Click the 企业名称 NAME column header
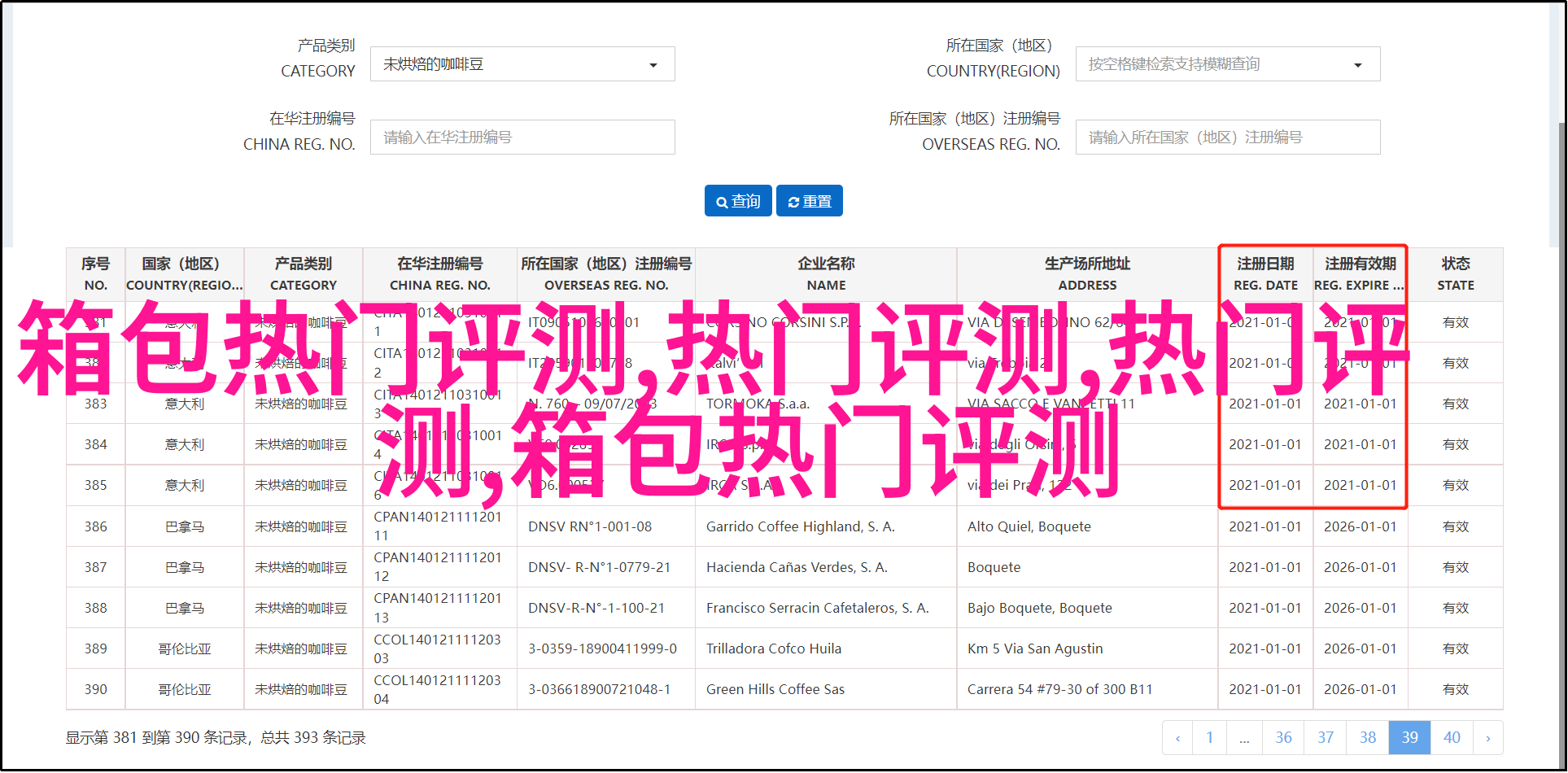Viewport: 1568px width, 773px height. click(826, 274)
